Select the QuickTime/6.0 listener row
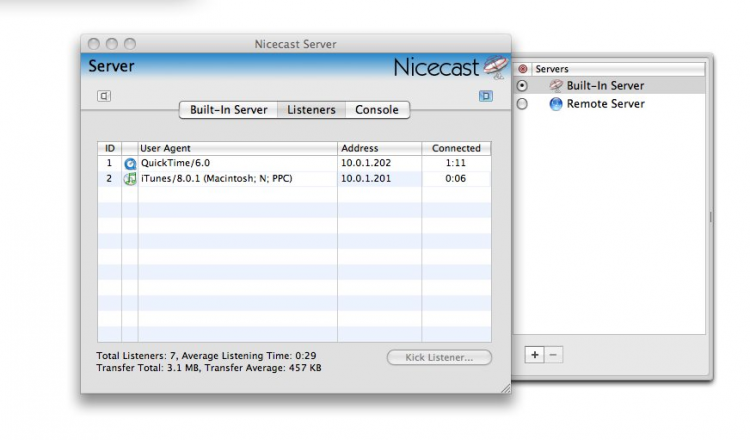 click(294, 163)
